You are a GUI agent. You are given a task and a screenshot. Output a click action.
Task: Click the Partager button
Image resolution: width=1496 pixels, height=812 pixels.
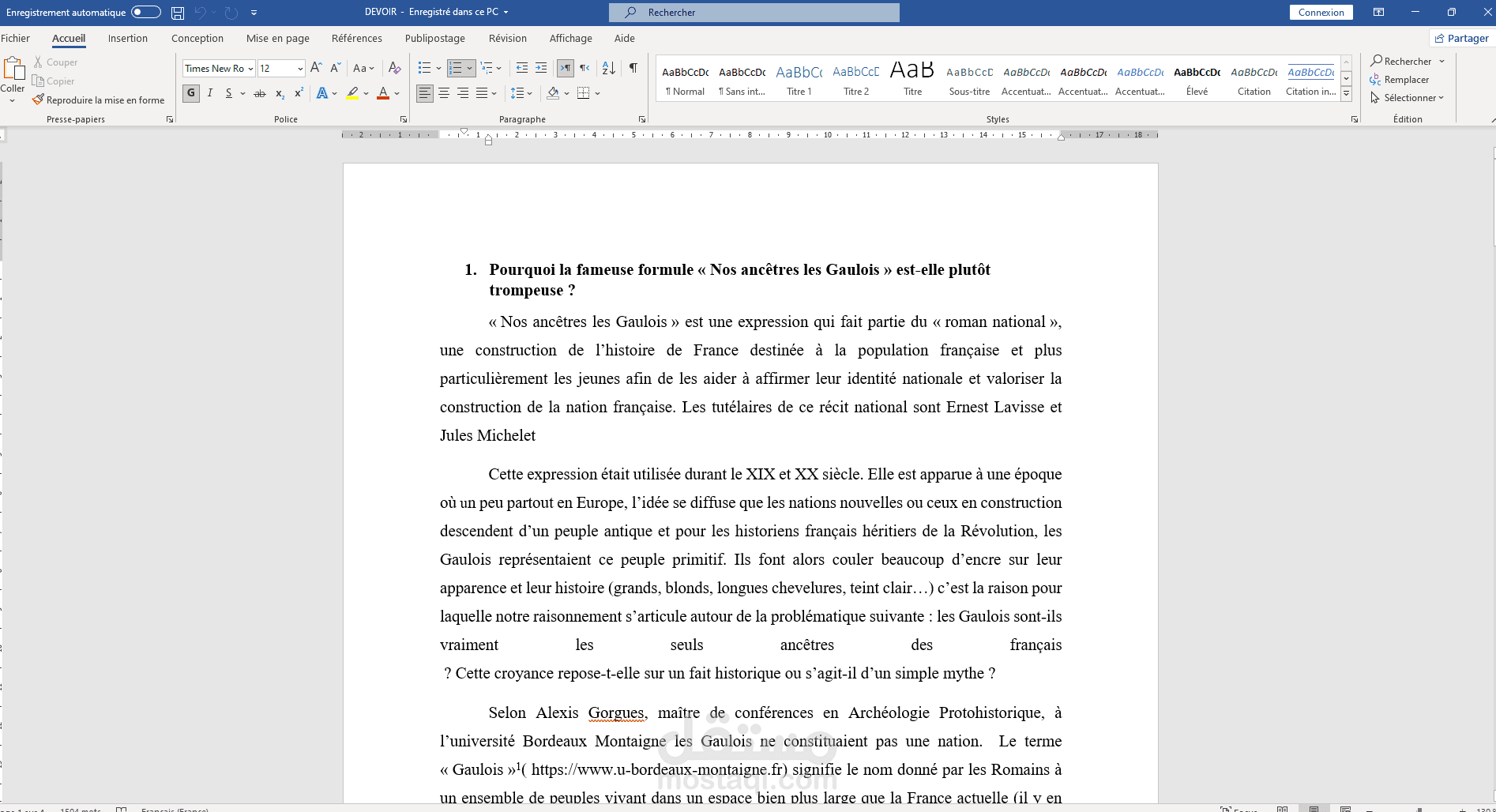pyautogui.click(x=1462, y=38)
